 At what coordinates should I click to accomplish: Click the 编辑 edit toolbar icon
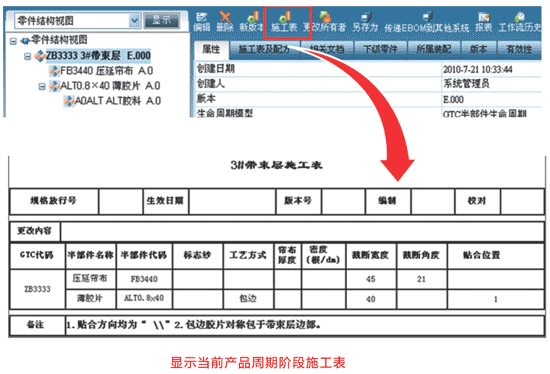point(202,22)
